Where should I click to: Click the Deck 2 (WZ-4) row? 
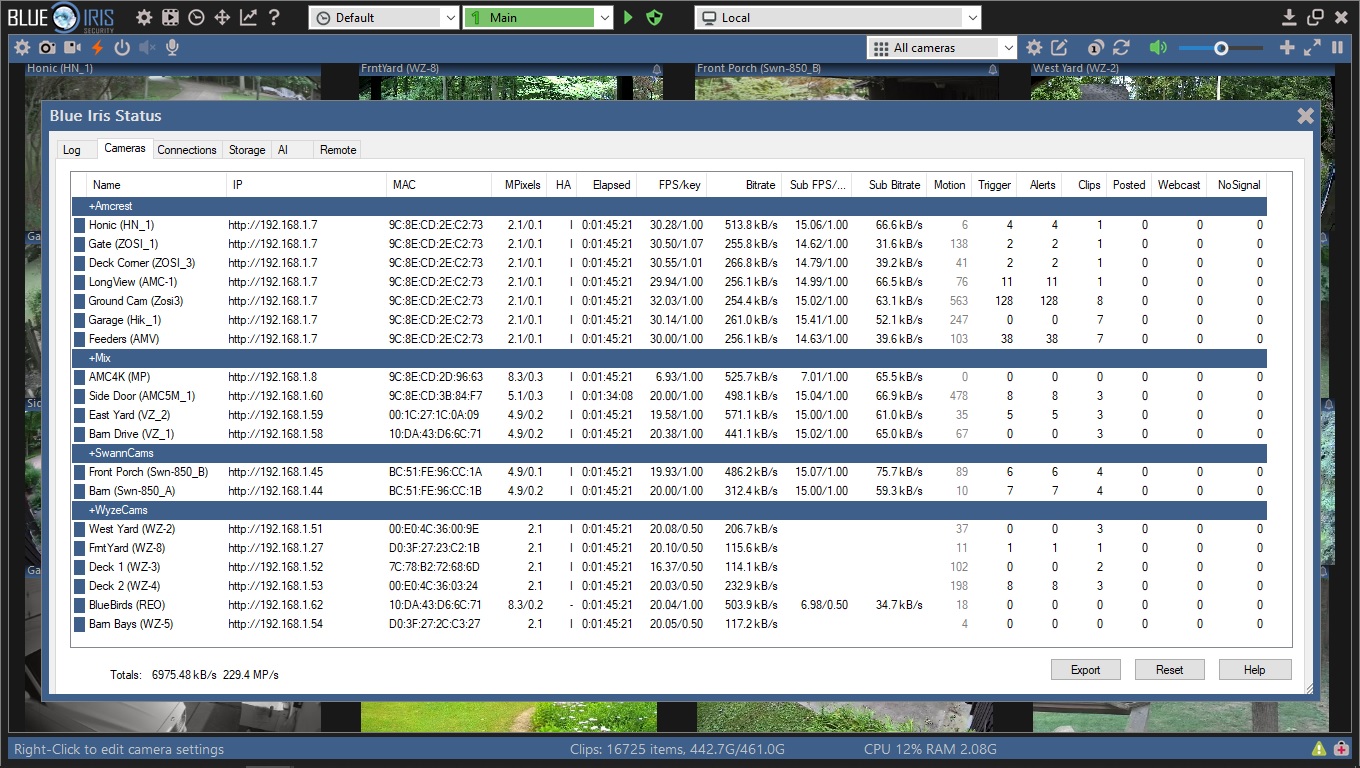670,586
